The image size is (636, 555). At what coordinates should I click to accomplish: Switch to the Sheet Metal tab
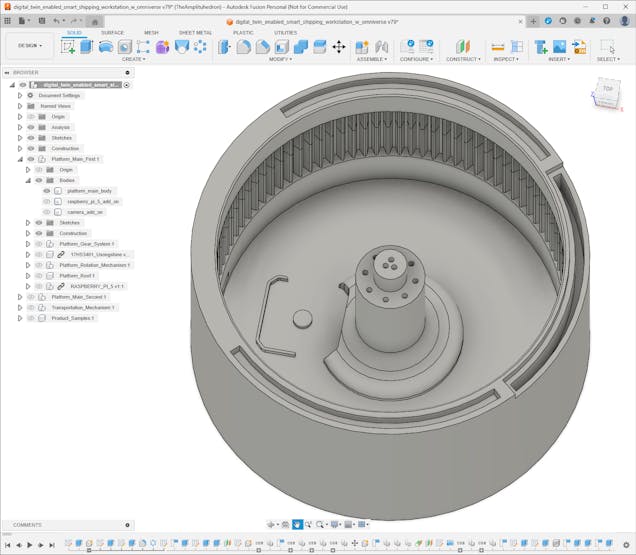pos(195,32)
